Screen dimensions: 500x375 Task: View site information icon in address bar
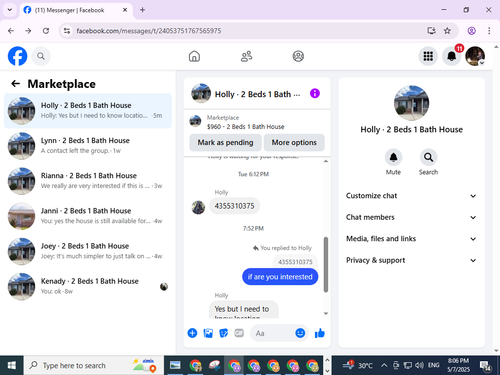[x=67, y=31]
